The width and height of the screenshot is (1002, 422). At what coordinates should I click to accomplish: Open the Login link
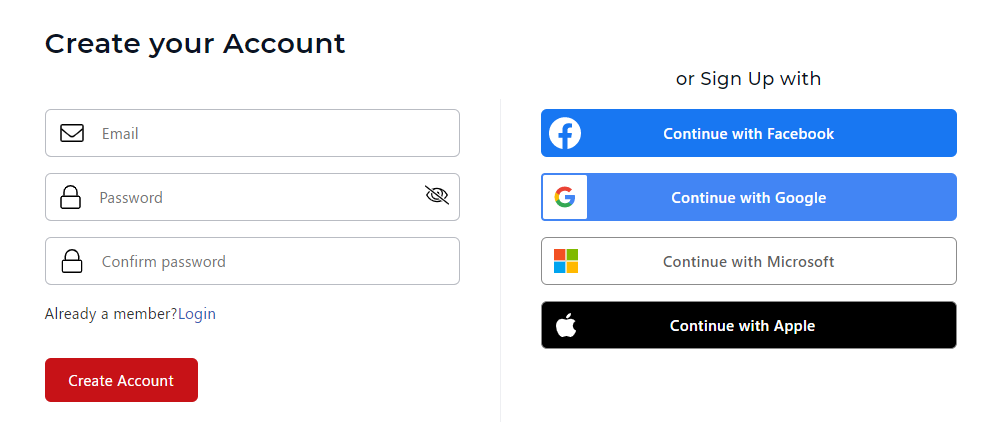(x=197, y=314)
